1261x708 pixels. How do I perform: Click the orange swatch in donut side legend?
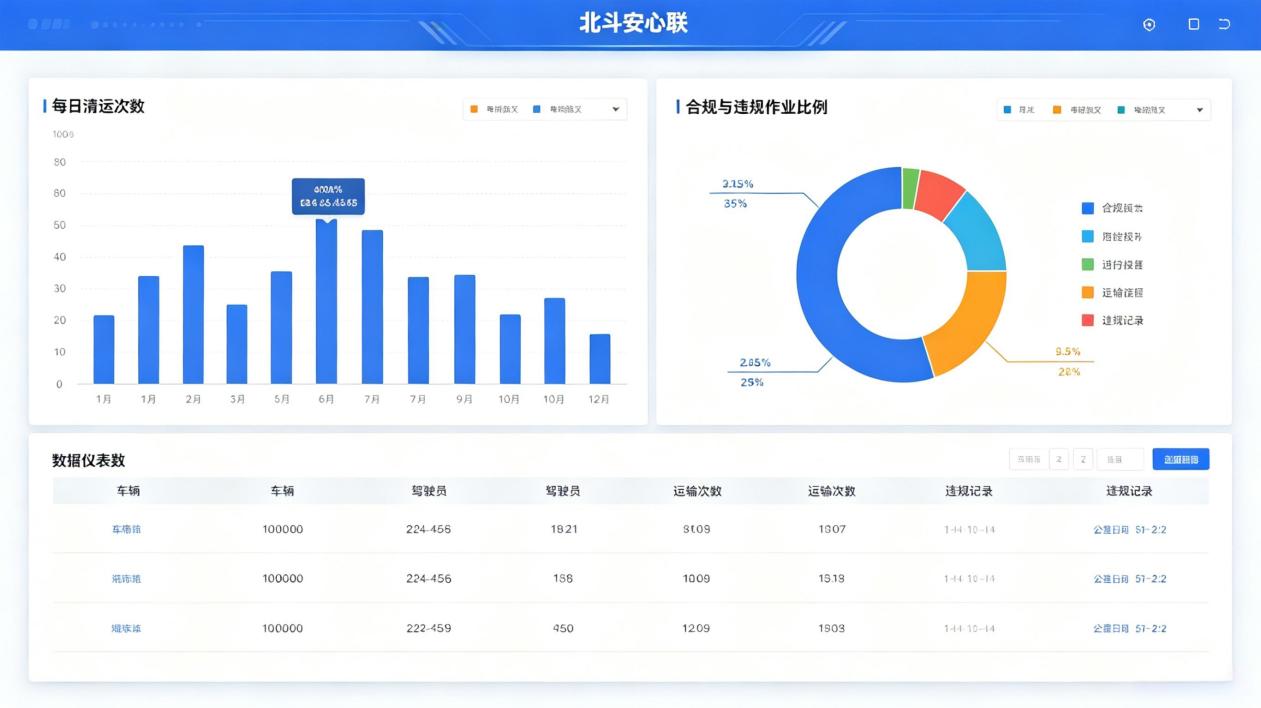[x=1088, y=293]
